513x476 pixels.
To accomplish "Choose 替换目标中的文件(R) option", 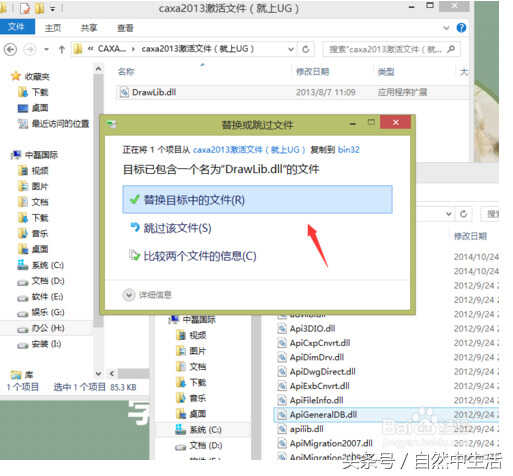I will click(257, 200).
